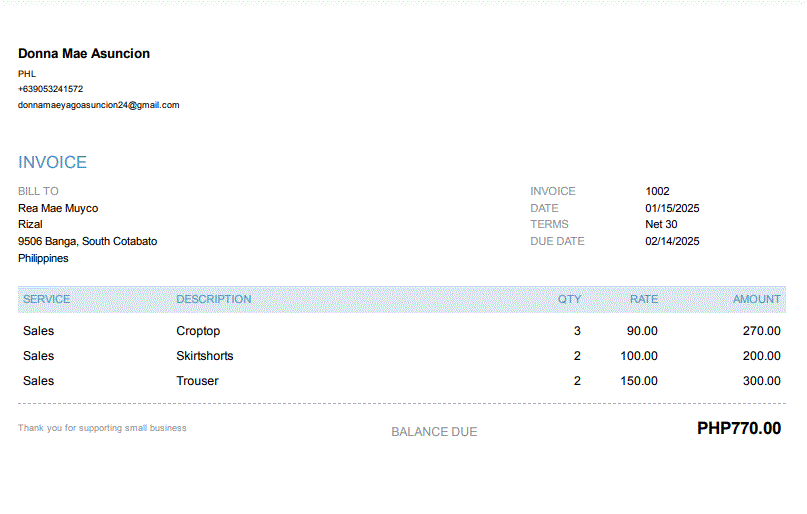This screenshot has width=807, height=514.
Task: Click the Croptop rate 90.00
Action: [x=642, y=331]
